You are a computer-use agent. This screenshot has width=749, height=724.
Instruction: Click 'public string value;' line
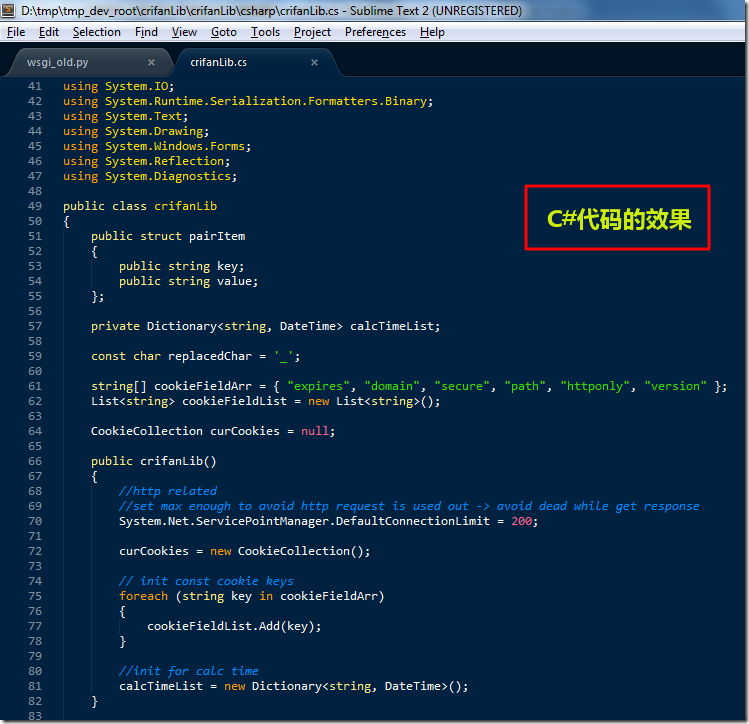click(189, 281)
